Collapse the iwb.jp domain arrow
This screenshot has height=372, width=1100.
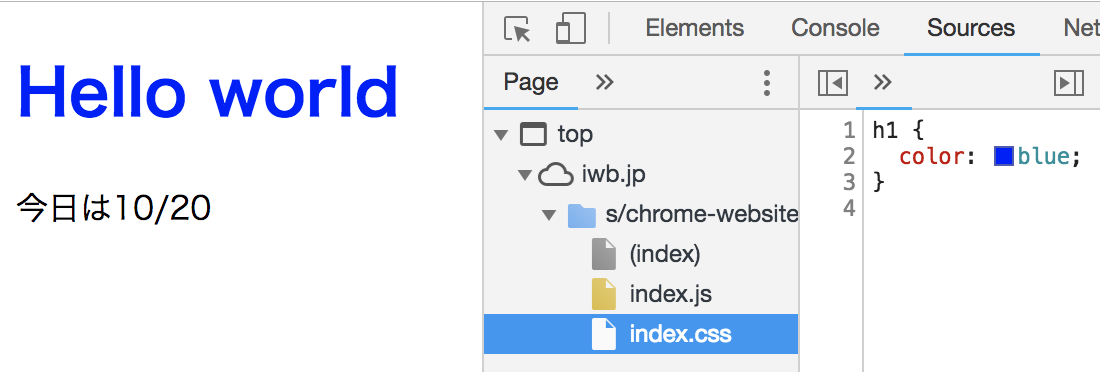click(x=525, y=175)
